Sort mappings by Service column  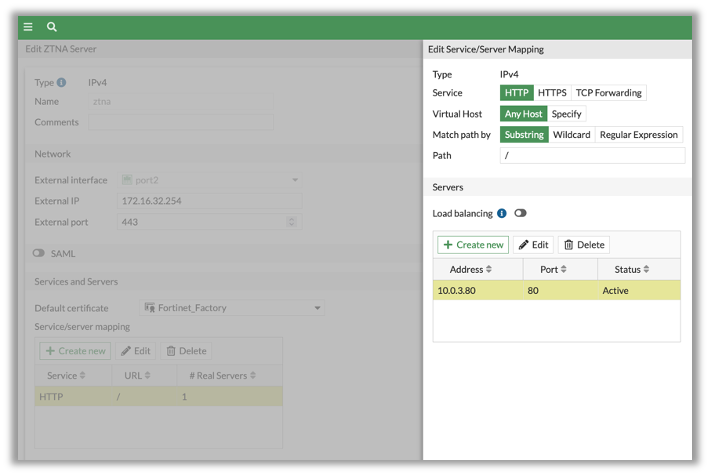82,375
